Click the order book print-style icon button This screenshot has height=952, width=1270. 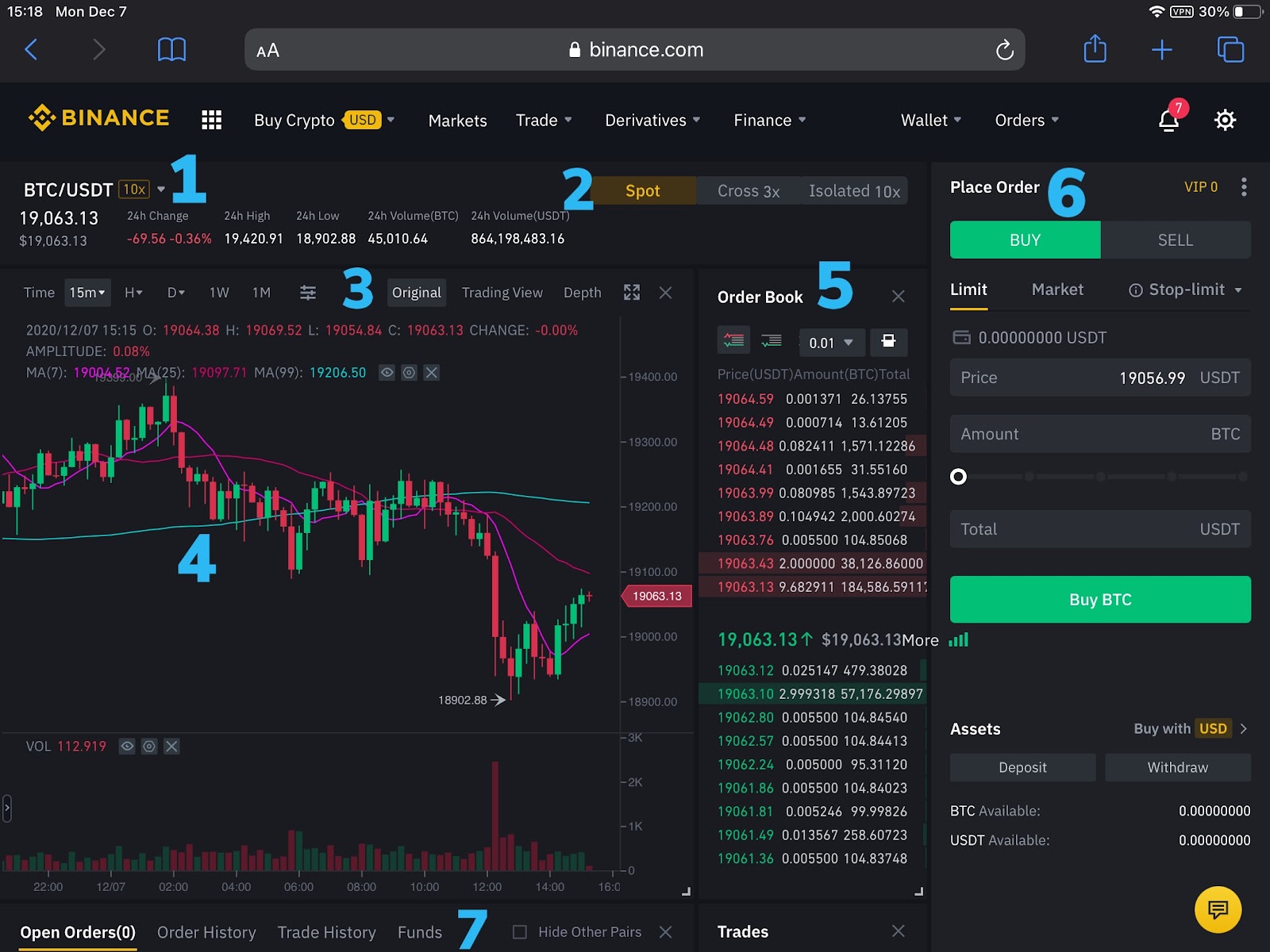[889, 341]
